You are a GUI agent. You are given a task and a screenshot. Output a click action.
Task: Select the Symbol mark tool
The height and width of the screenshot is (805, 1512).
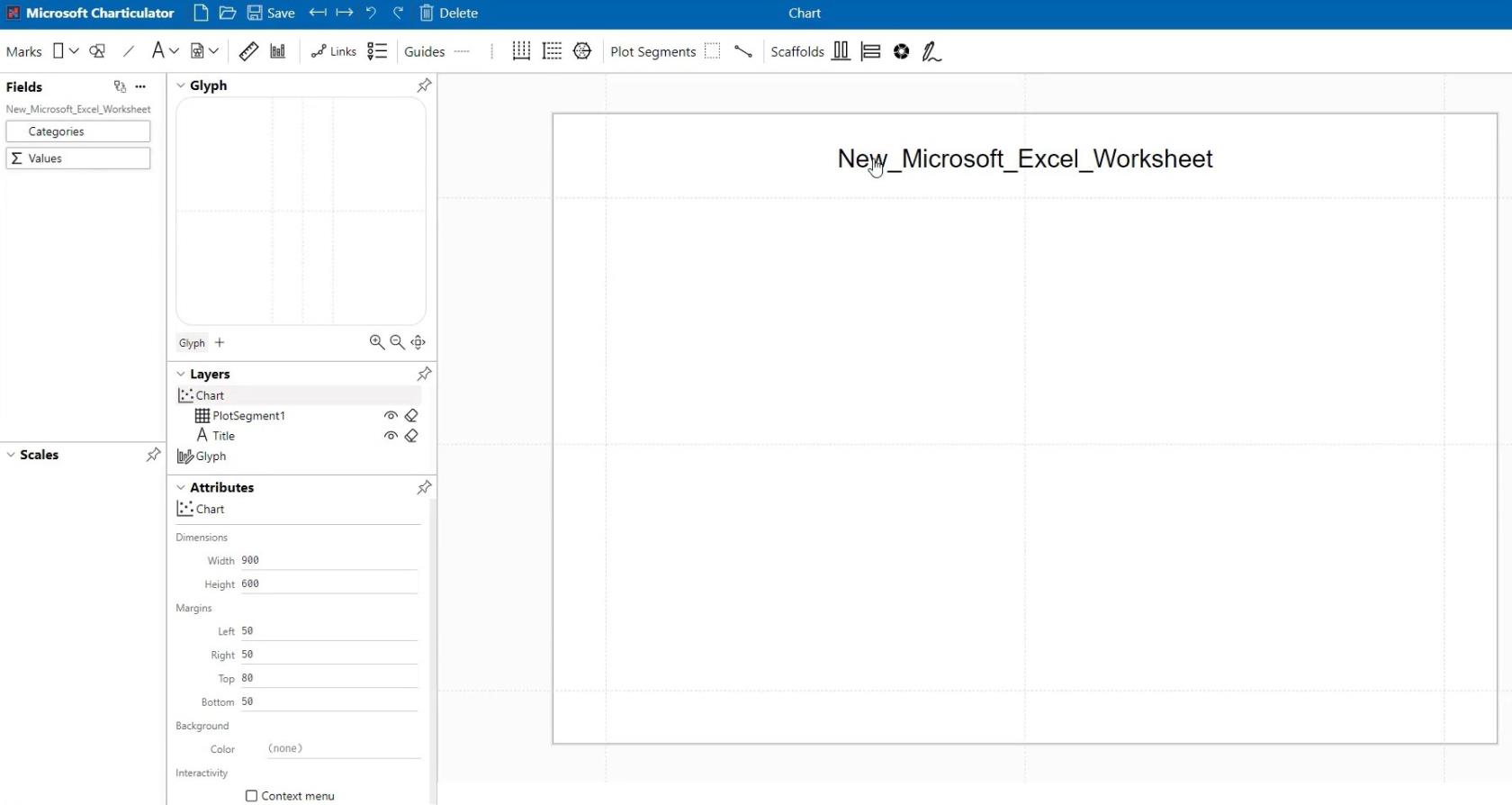[97, 51]
